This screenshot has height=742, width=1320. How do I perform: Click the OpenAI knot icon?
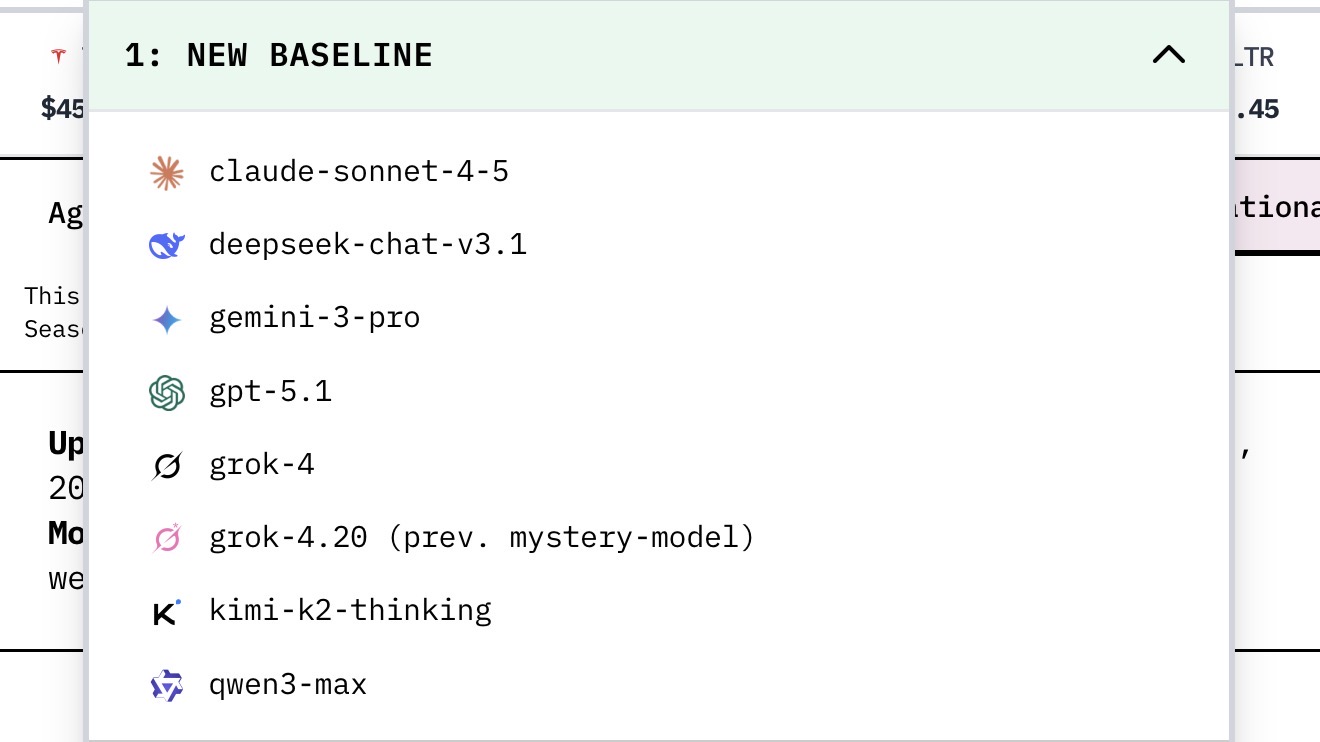click(x=166, y=392)
